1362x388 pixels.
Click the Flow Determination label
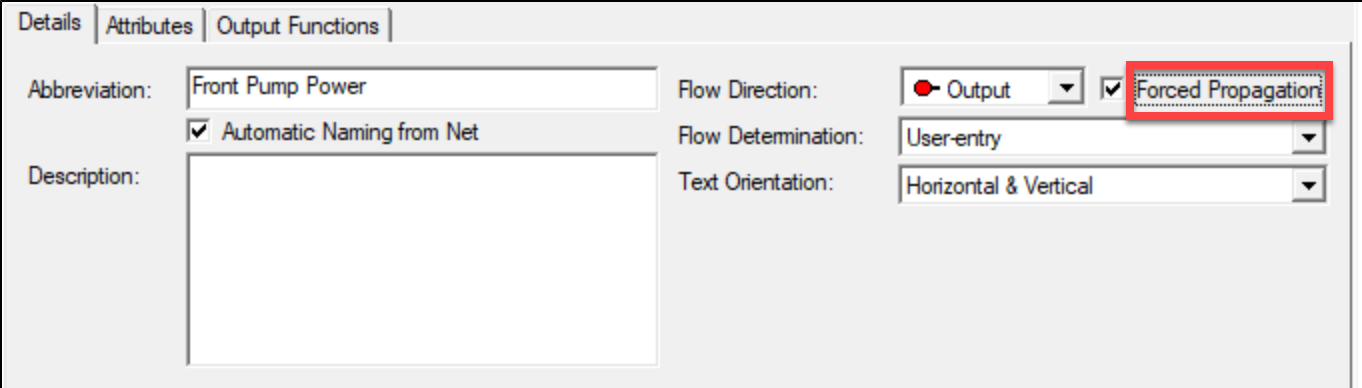[x=769, y=136]
